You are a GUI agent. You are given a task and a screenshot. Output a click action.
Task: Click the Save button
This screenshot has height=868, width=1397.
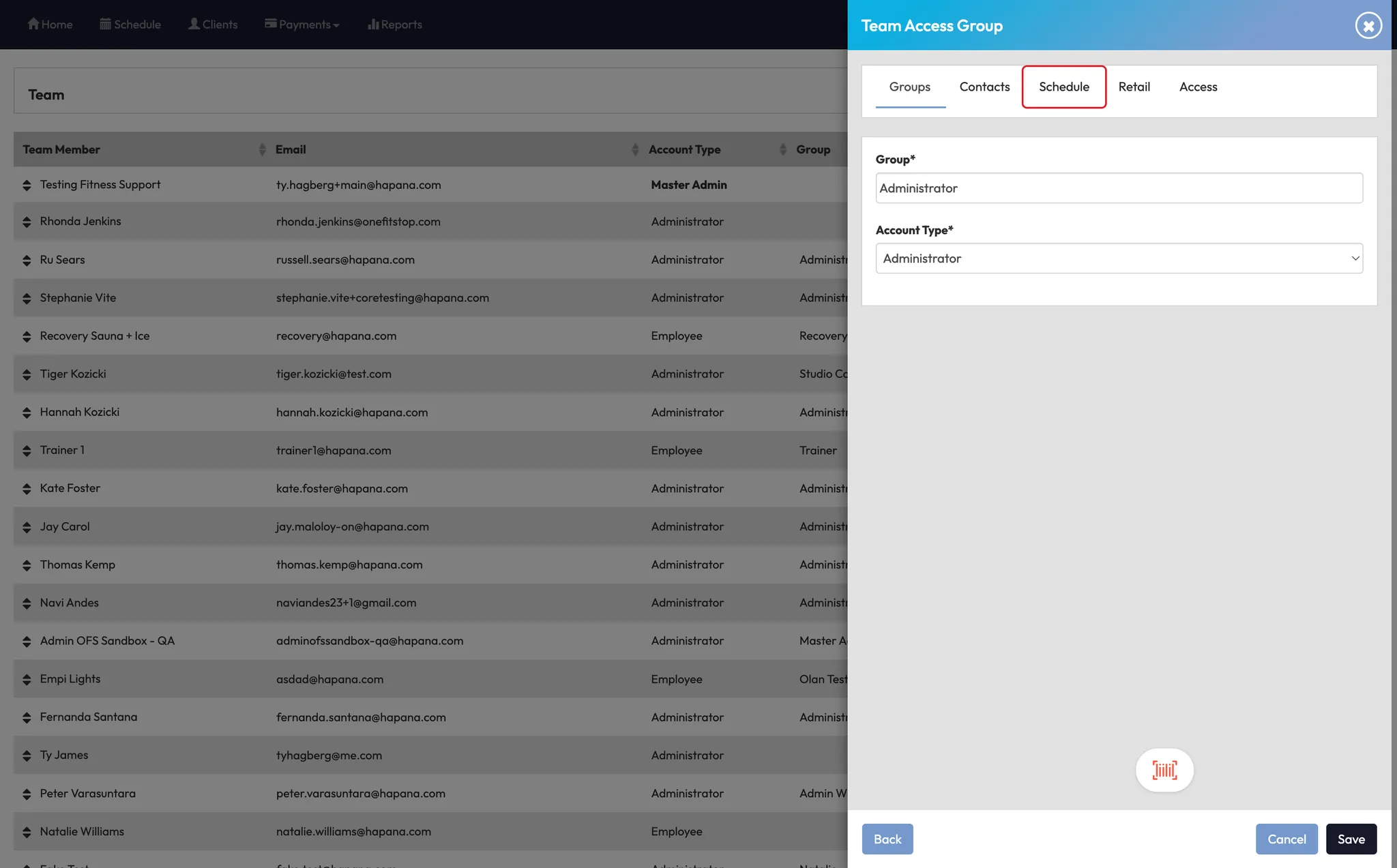click(1351, 839)
